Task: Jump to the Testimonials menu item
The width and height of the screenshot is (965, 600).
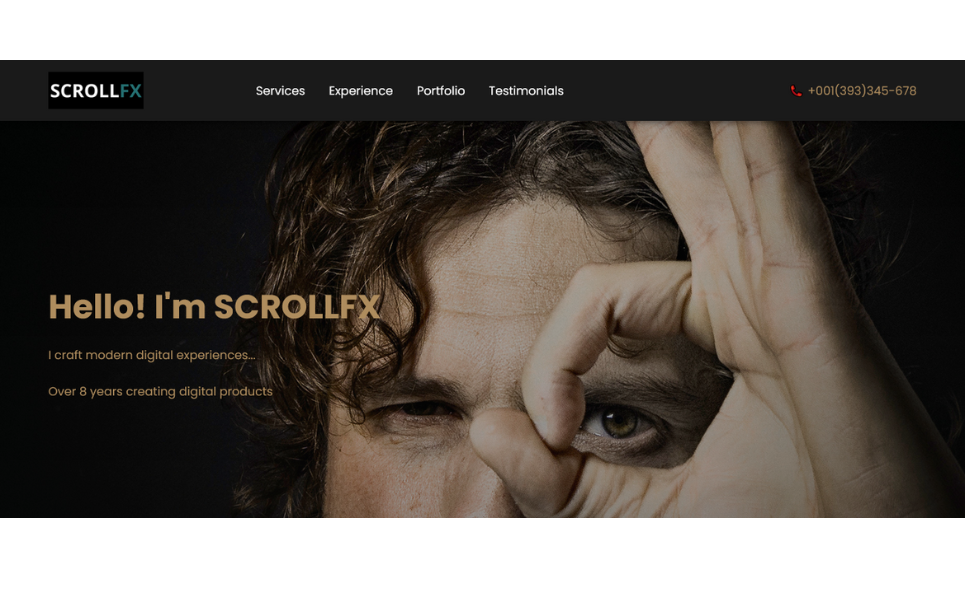Action: pos(526,90)
